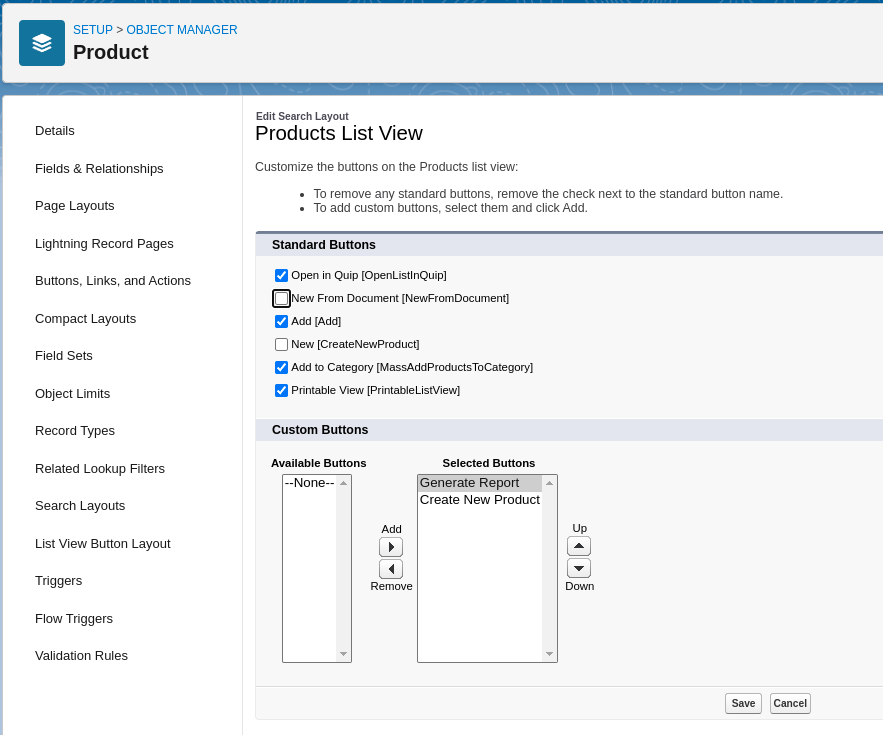Click the down scroll arrow of Selected Buttons list
Image resolution: width=883 pixels, height=735 pixels.
pos(549,653)
